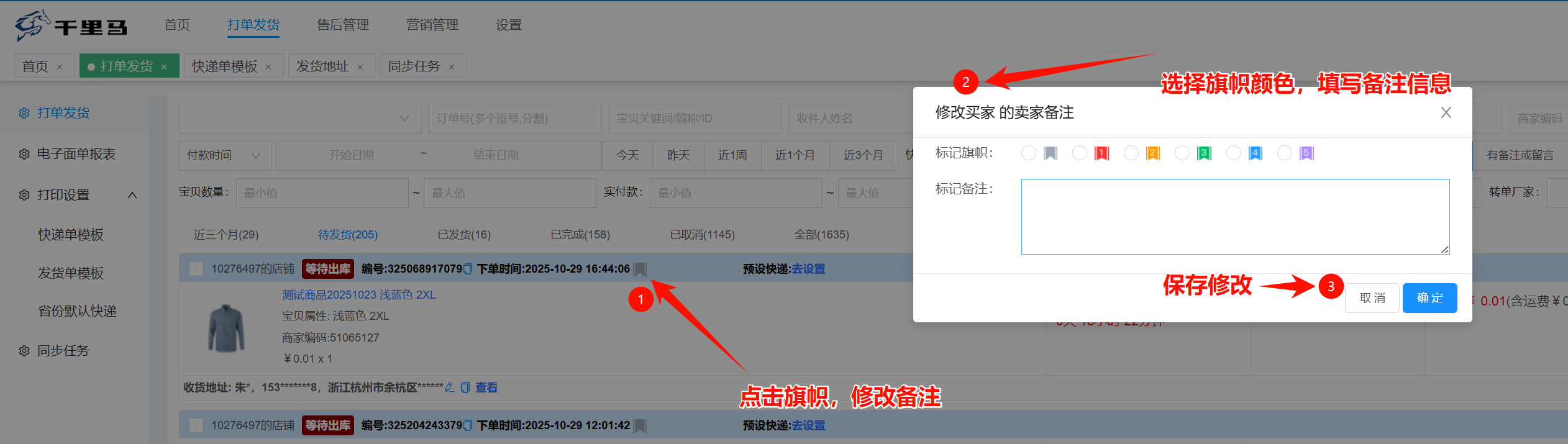The image size is (1568, 444).
Task: Click the pencil edit icon beside shipping address
Action: [449, 387]
